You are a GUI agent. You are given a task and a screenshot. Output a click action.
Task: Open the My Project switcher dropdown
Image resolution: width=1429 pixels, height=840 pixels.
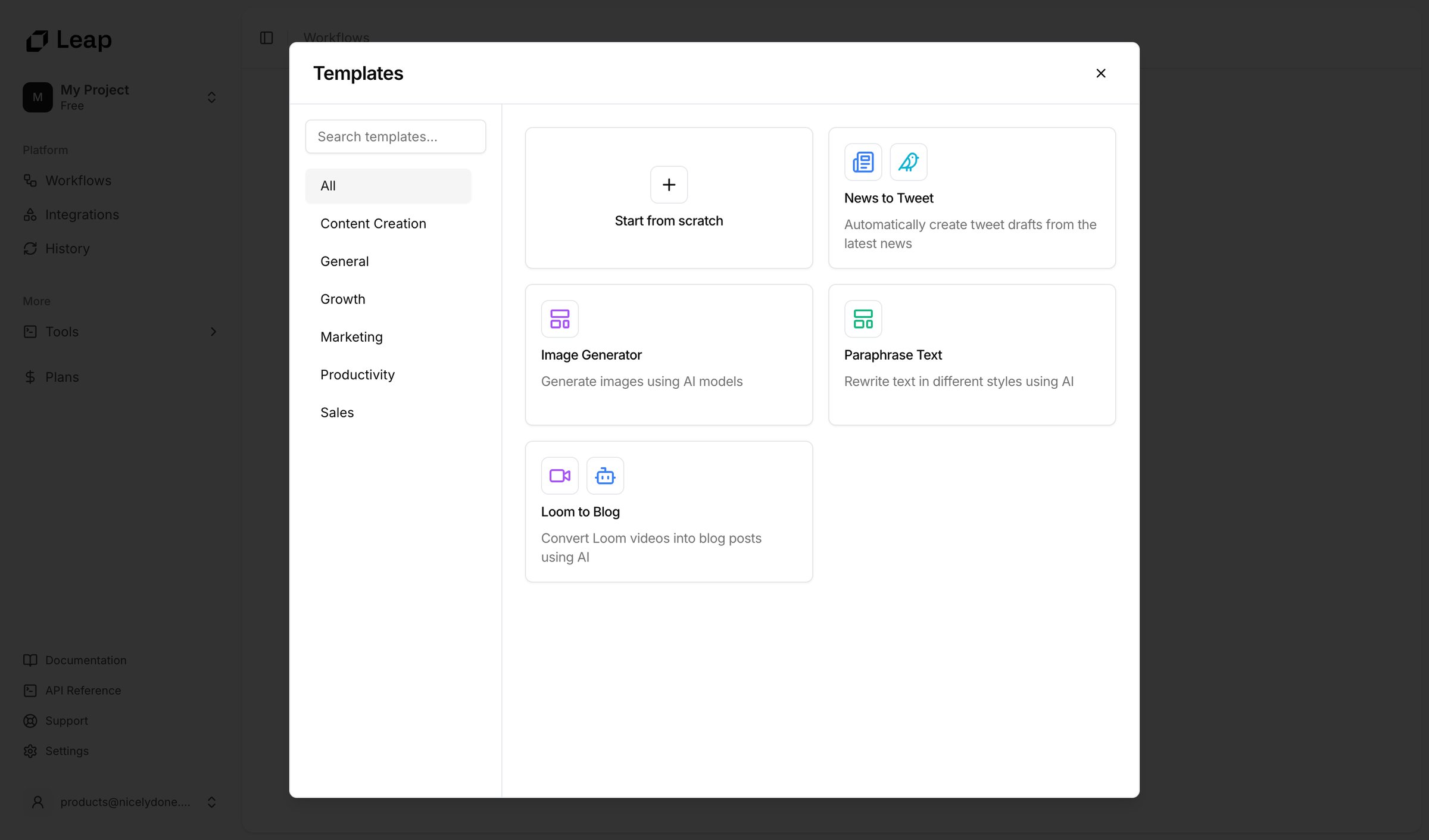211,97
